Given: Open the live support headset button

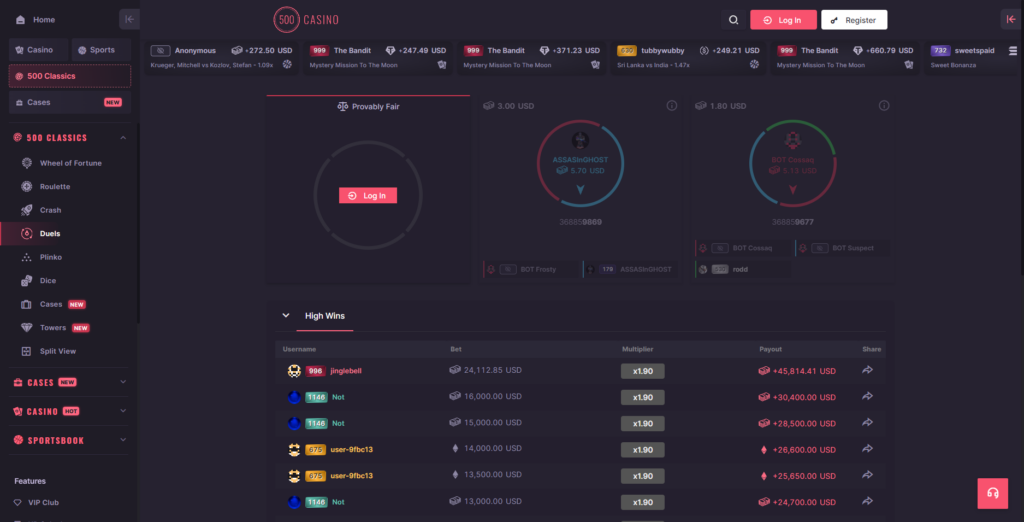Looking at the screenshot, I should (x=993, y=493).
